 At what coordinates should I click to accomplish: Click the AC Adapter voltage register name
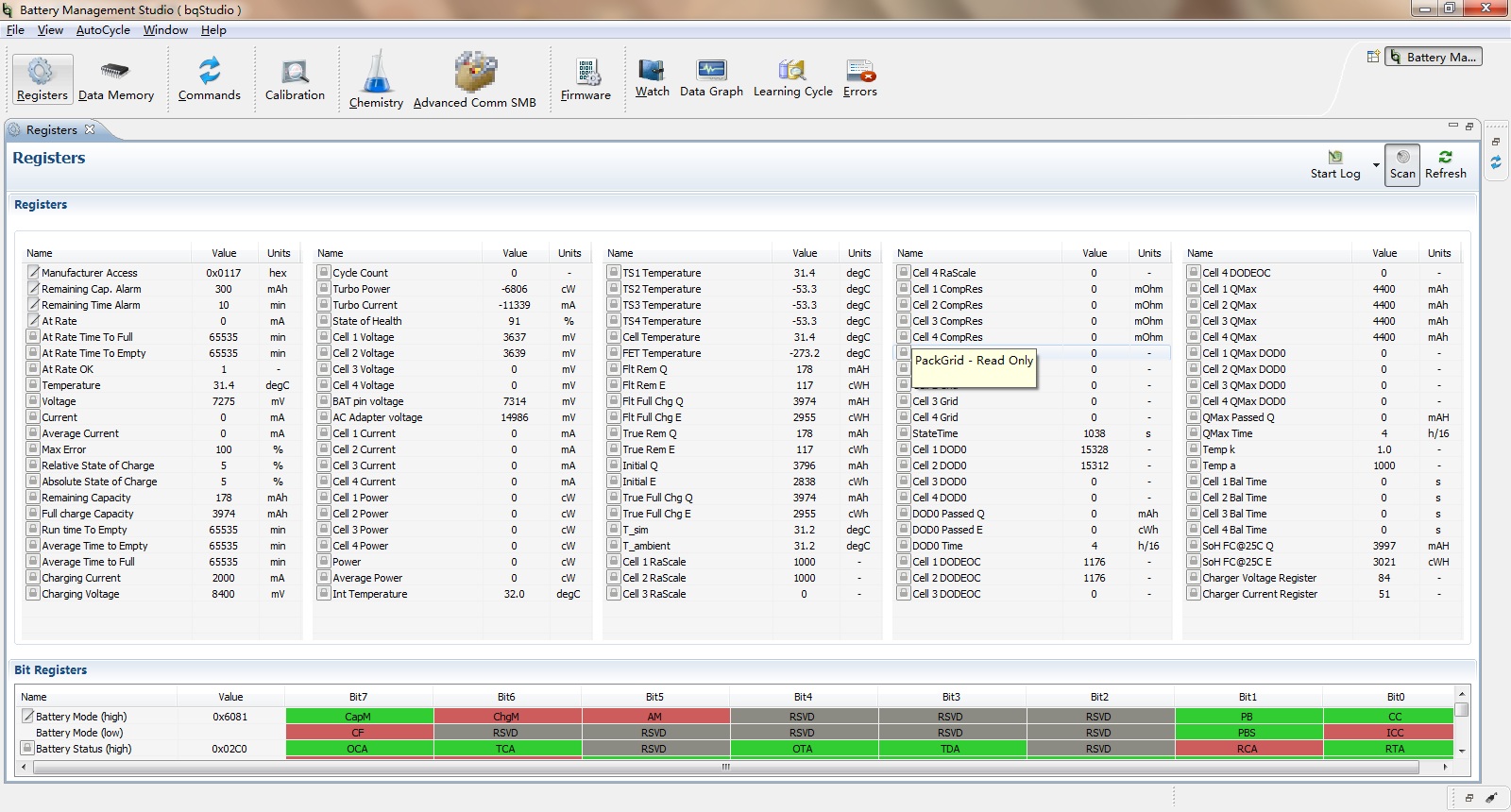point(378,417)
